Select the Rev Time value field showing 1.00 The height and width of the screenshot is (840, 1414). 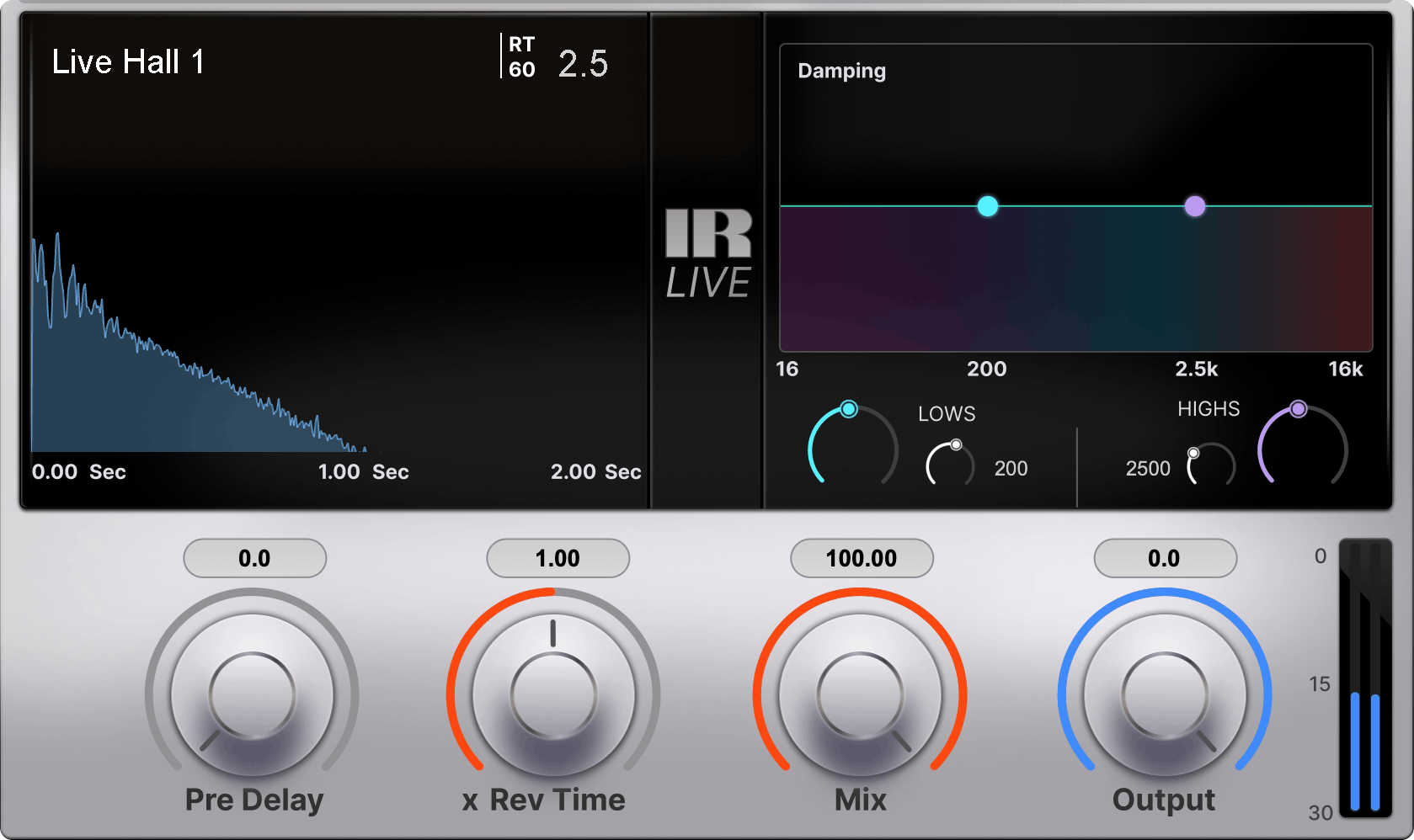point(558,558)
